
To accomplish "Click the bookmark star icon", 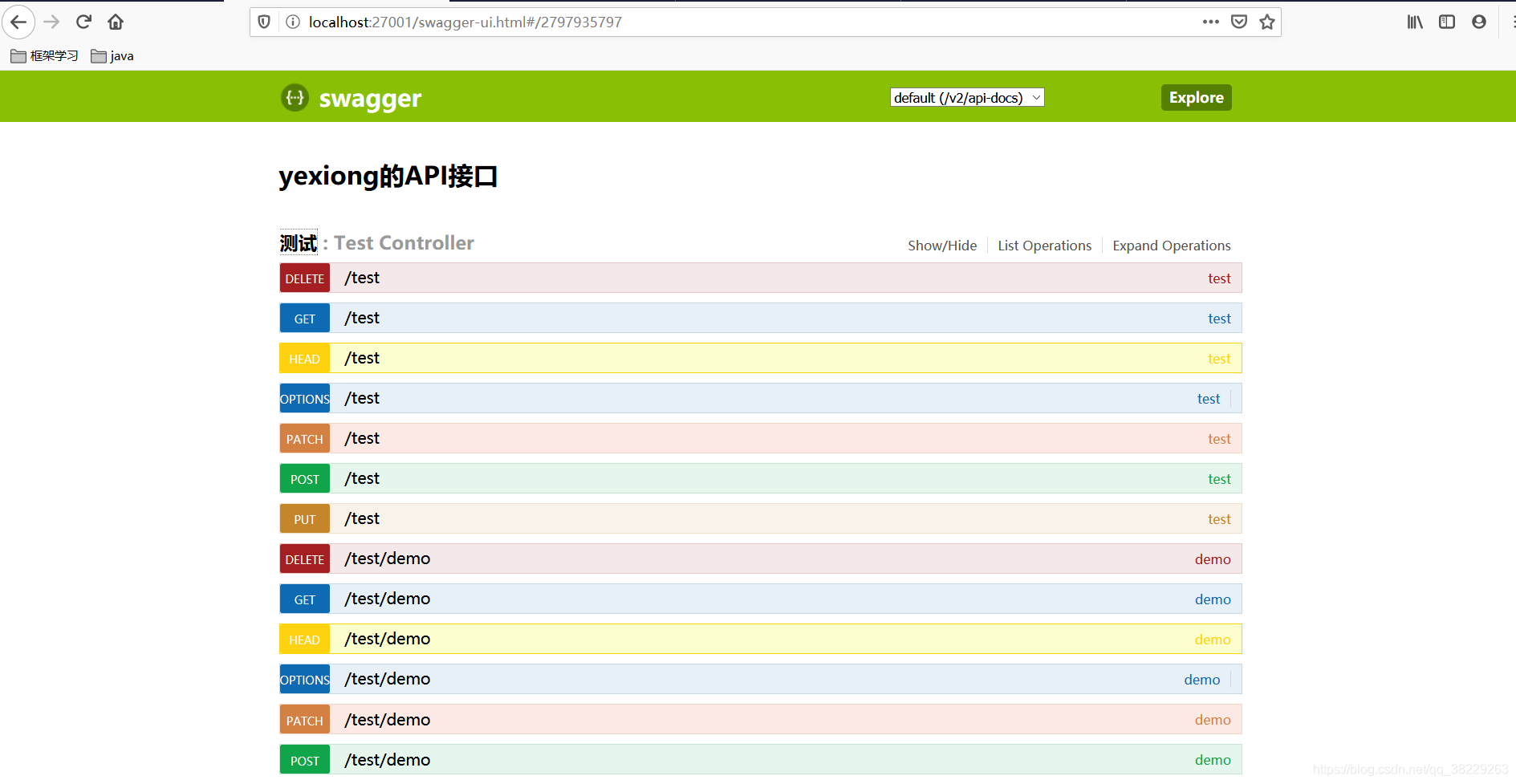I will tap(1267, 22).
